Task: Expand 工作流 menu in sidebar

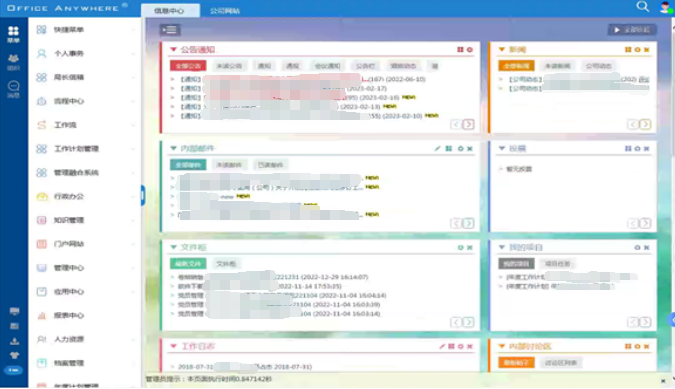Action: [x=84, y=125]
